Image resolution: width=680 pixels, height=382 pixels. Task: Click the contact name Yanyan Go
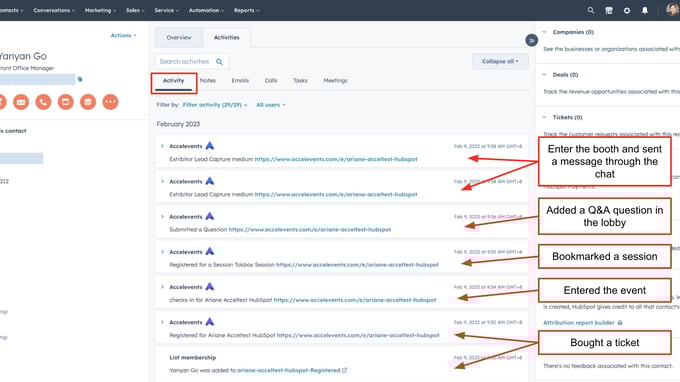click(x=23, y=56)
